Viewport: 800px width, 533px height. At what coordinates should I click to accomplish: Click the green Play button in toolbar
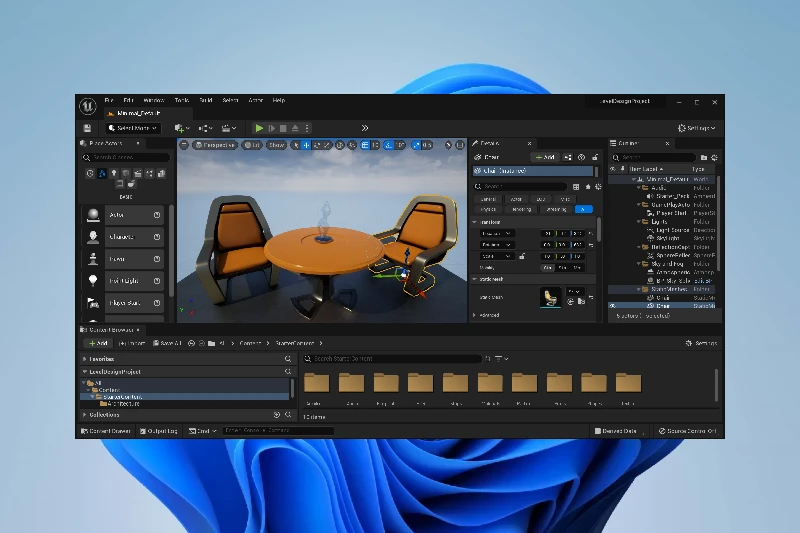[259, 128]
